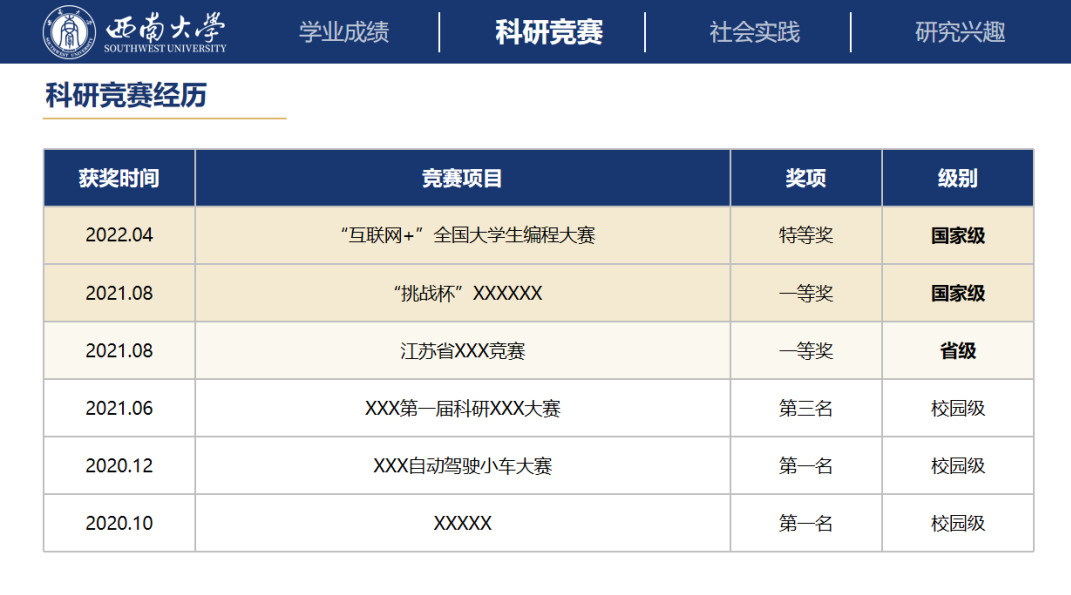Select the XXX第一届科研XXX大赛 cell
This screenshot has width=1071, height=595.
pyautogui.click(x=462, y=408)
